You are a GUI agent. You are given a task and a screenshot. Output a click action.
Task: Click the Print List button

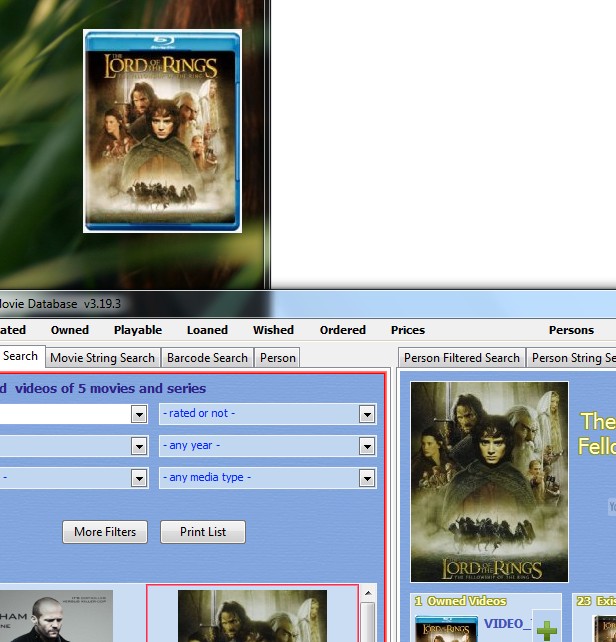click(x=203, y=532)
